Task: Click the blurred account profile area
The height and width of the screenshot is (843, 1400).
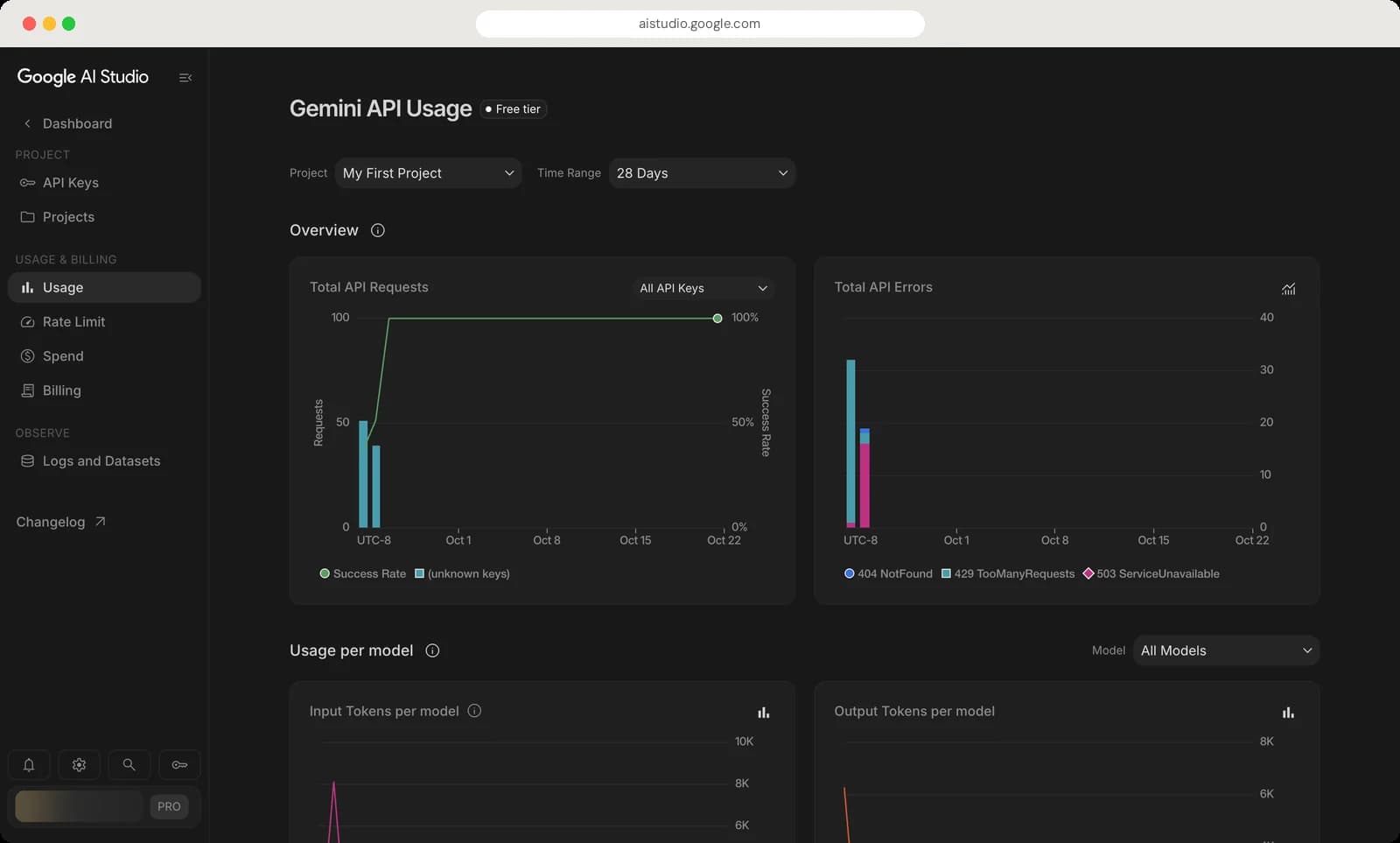Action: point(79,806)
